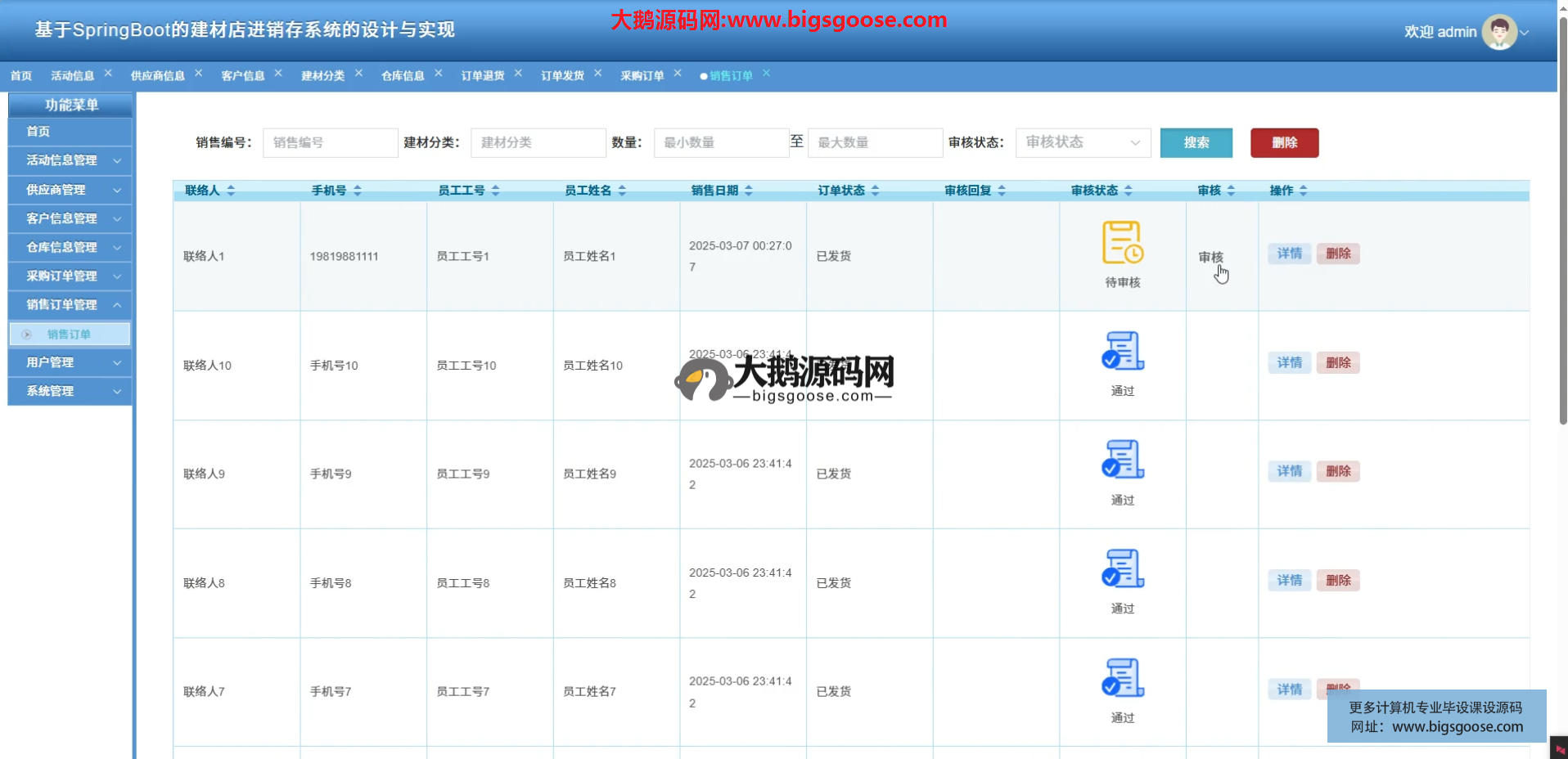The width and height of the screenshot is (1568, 759).
Task: Select 销售订单 in the sidebar submenu
Action: pyautogui.click(x=69, y=334)
